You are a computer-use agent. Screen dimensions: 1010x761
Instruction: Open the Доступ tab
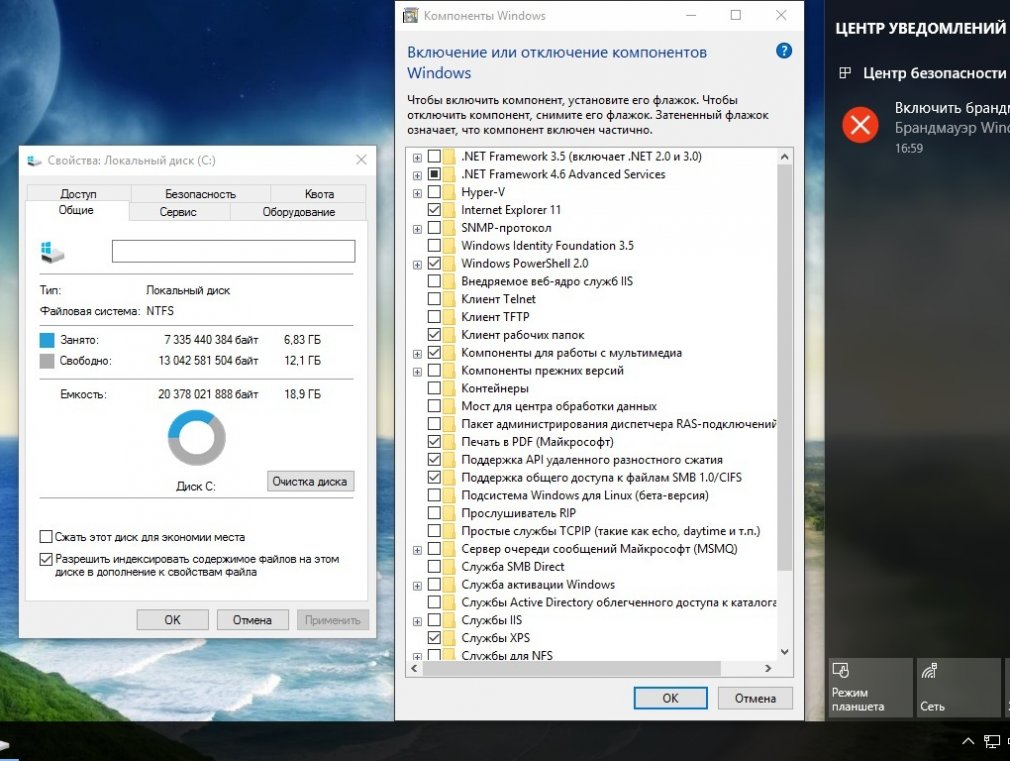click(79, 193)
